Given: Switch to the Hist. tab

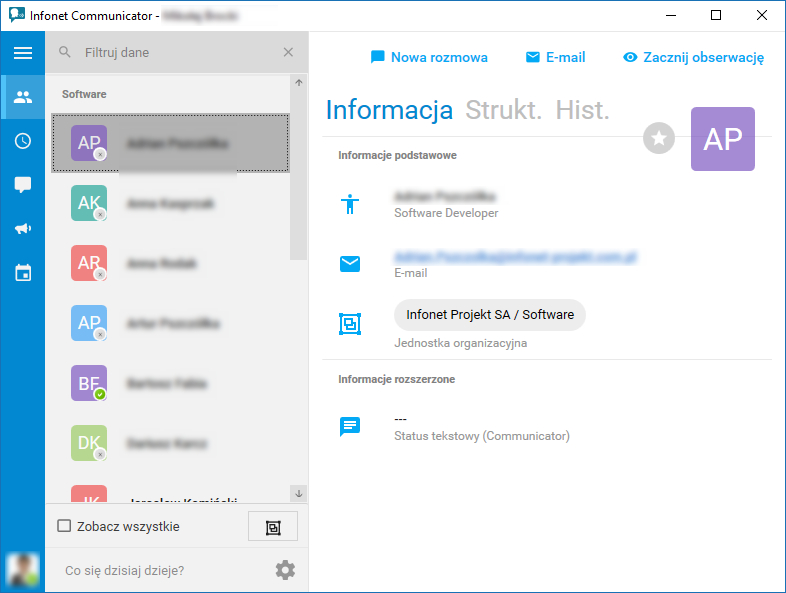Looking at the screenshot, I should (582, 110).
